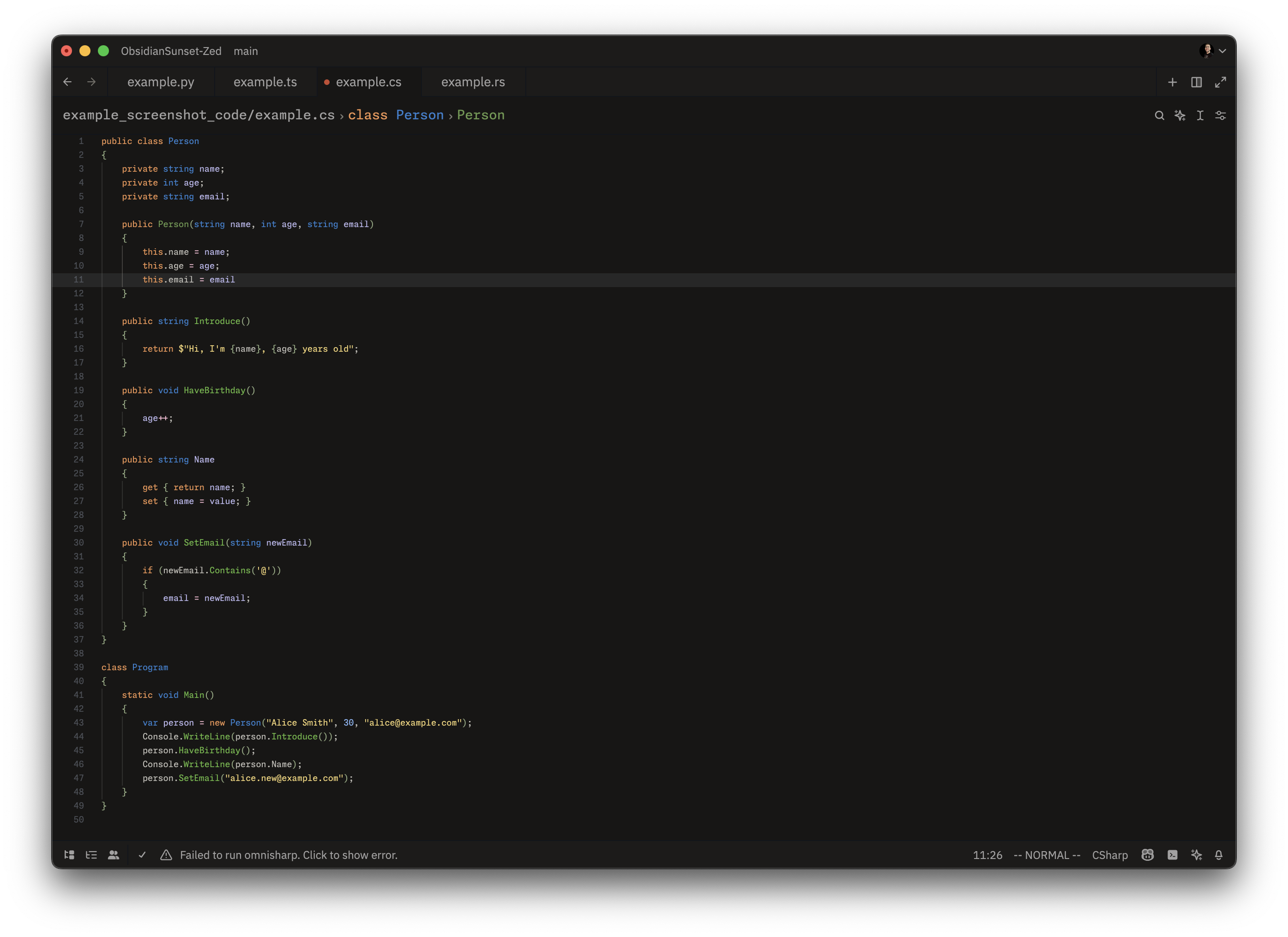Screen dimensions: 1288x937
Task: Click the SetEmail method declaration on line 30
Action: pos(204,542)
